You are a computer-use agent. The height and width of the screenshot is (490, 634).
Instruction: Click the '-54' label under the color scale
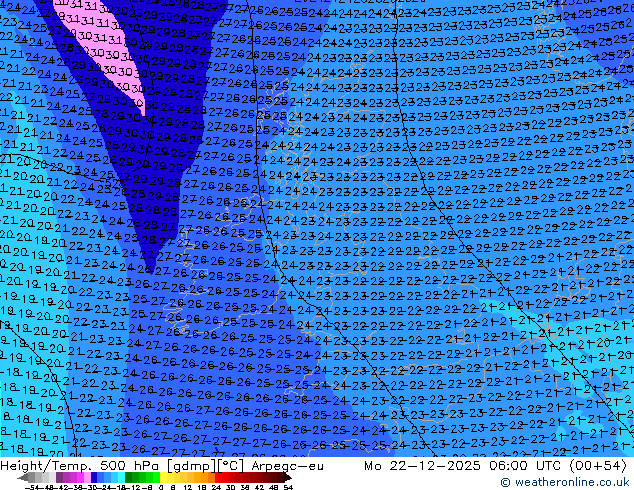click(x=34, y=487)
